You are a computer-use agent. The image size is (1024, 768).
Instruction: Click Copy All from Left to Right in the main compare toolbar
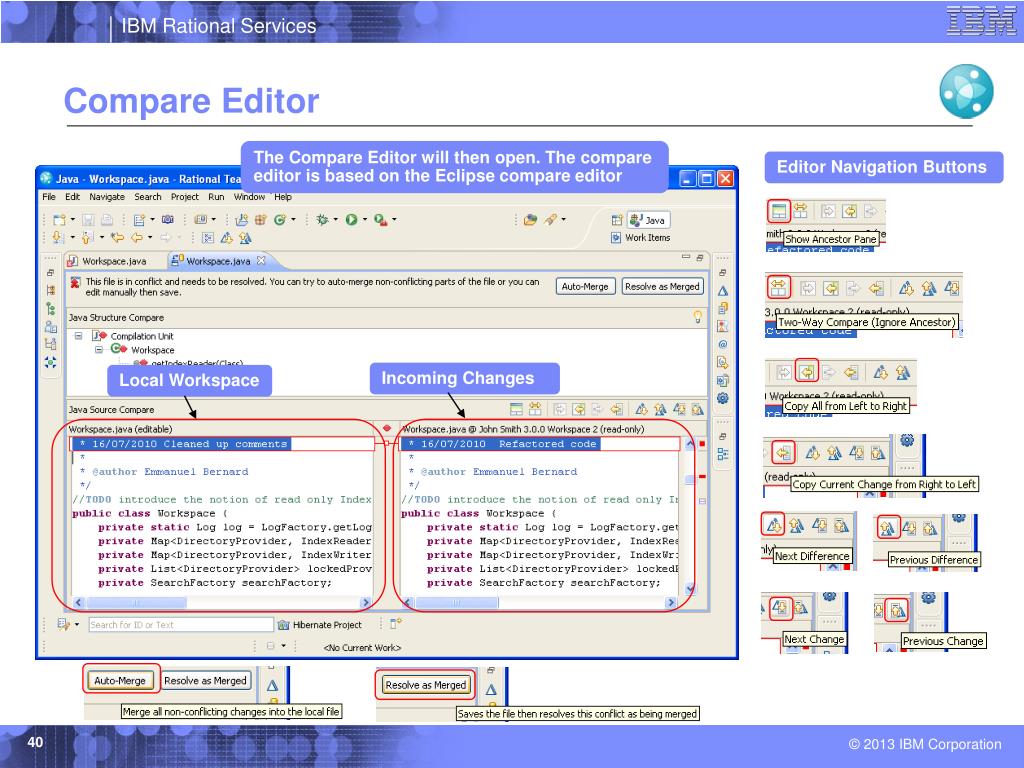coord(579,409)
